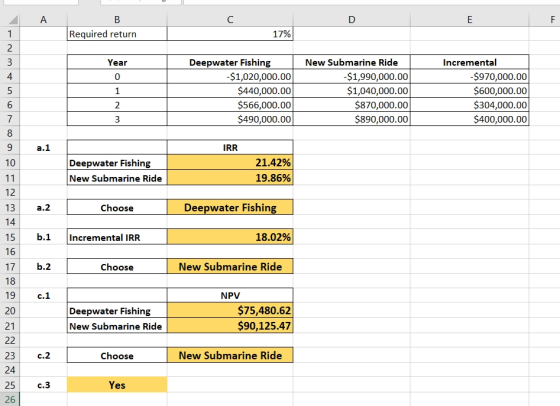The width and height of the screenshot is (560, 406).
Task: Select entire column E via its header
Action: pos(469,19)
